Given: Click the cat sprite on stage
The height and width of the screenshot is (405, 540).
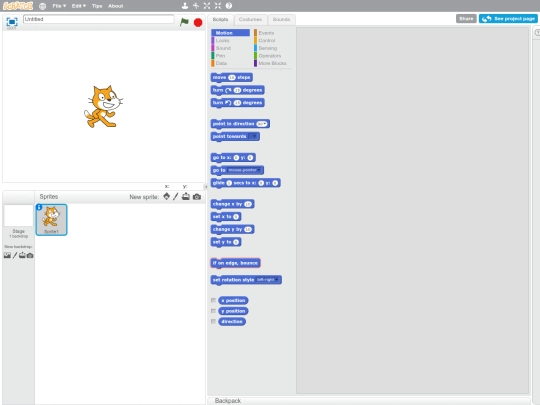Looking at the screenshot, I should 103,107.
